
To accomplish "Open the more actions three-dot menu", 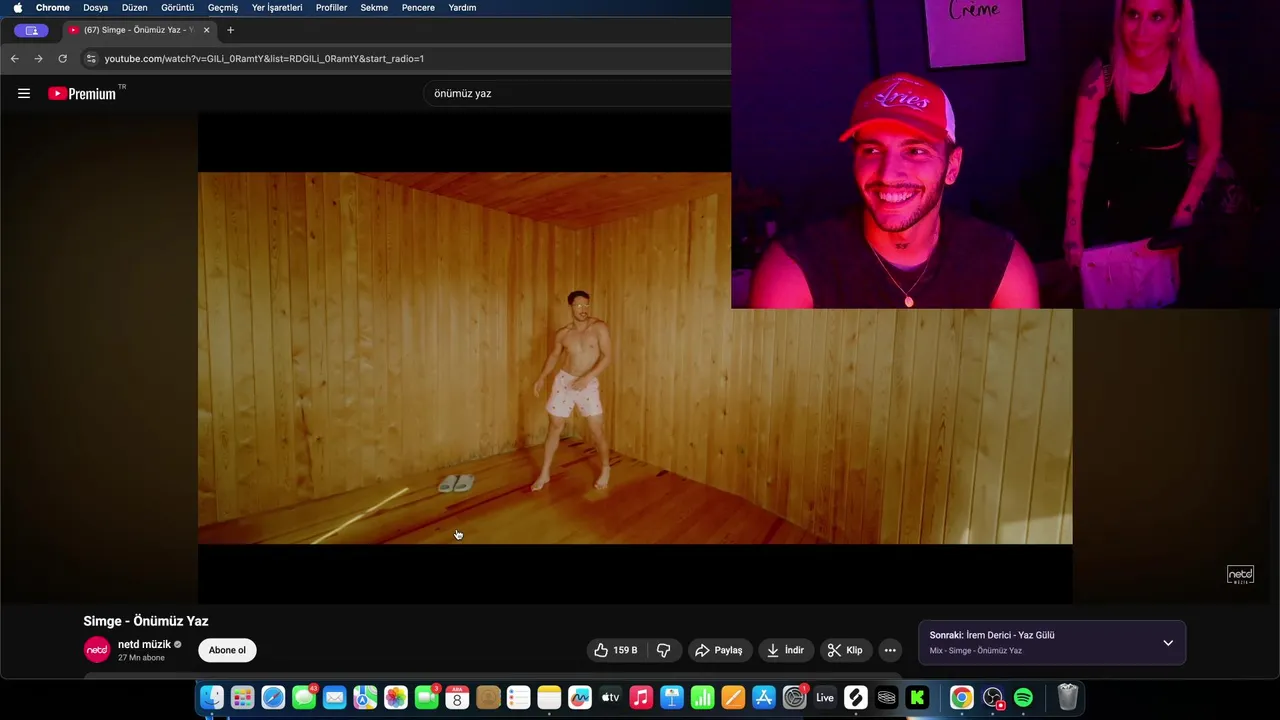I will pyautogui.click(x=890, y=650).
